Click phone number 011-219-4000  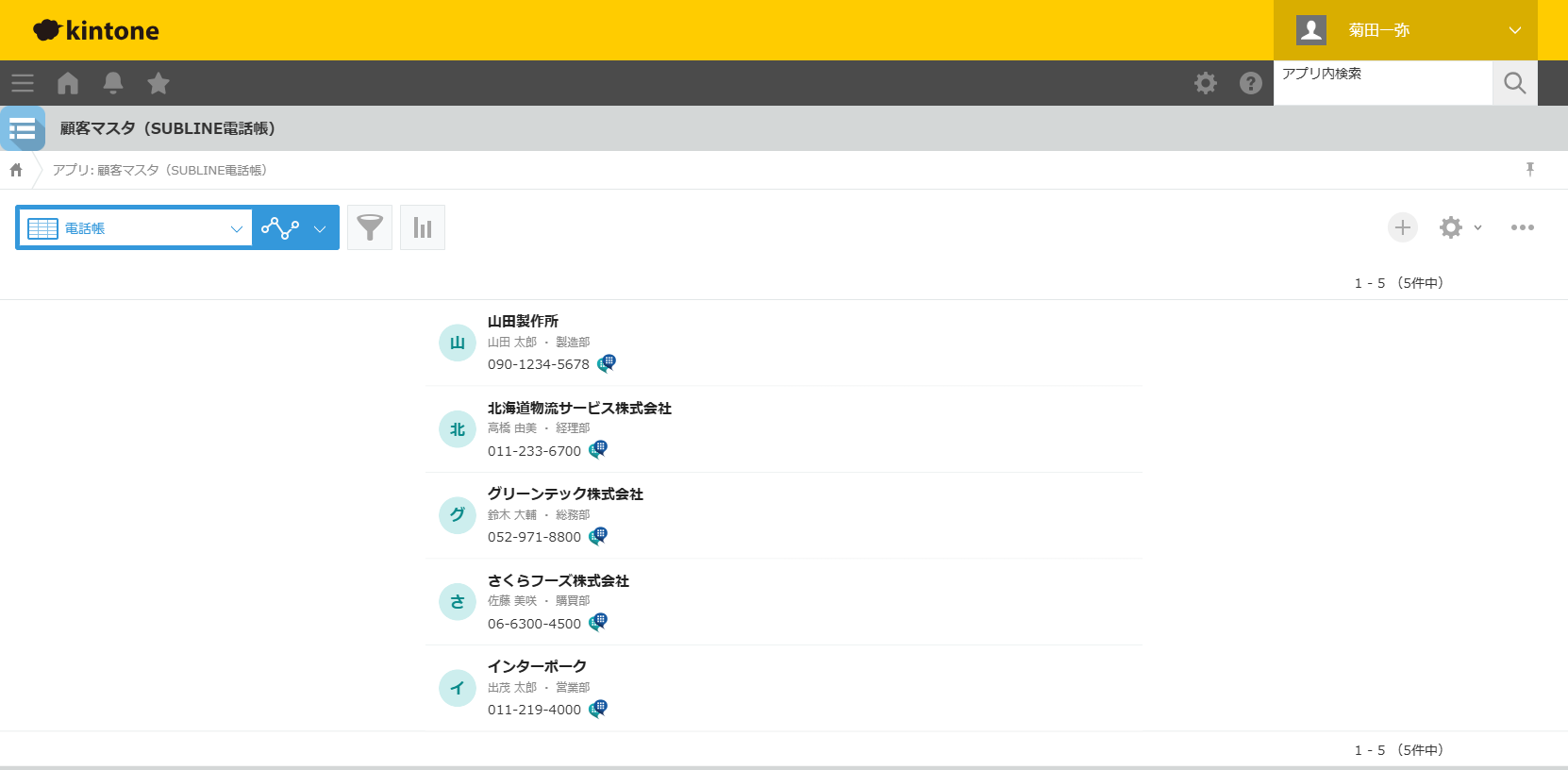coord(534,710)
